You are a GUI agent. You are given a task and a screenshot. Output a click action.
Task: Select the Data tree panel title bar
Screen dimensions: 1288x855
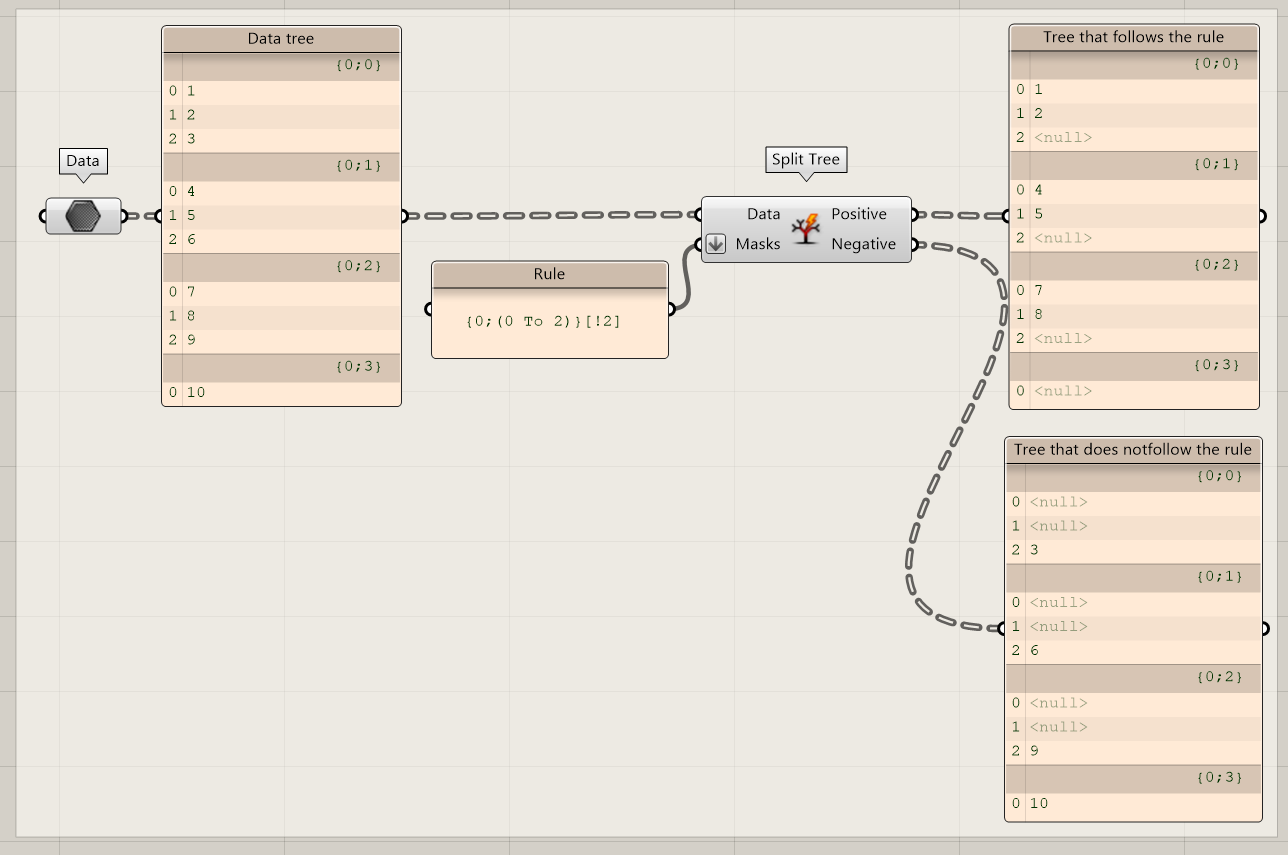click(281, 39)
